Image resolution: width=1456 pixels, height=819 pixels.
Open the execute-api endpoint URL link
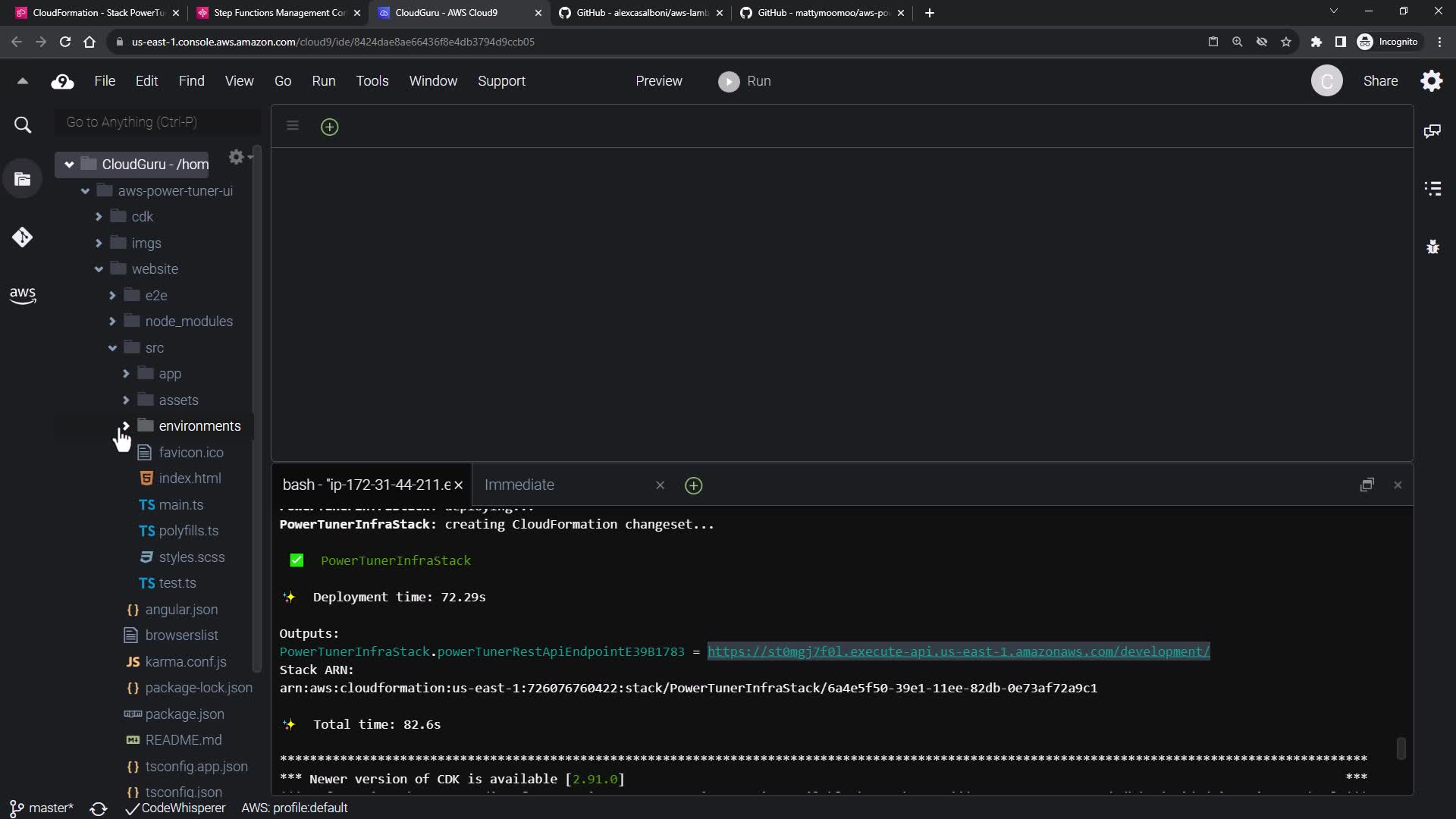[x=958, y=651]
